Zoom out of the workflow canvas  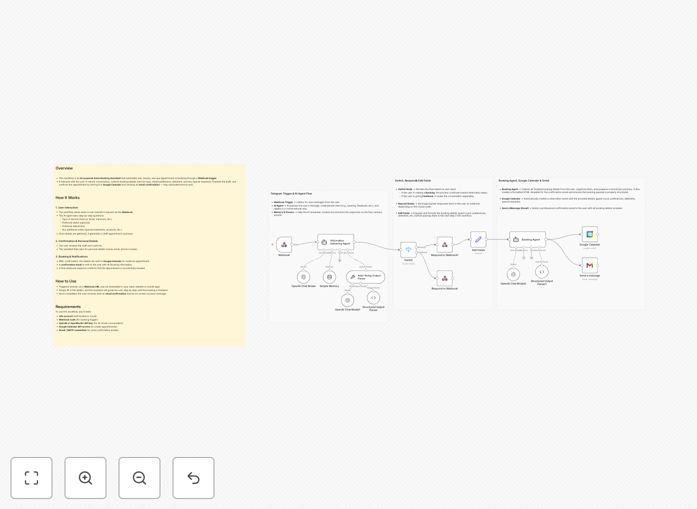139,478
